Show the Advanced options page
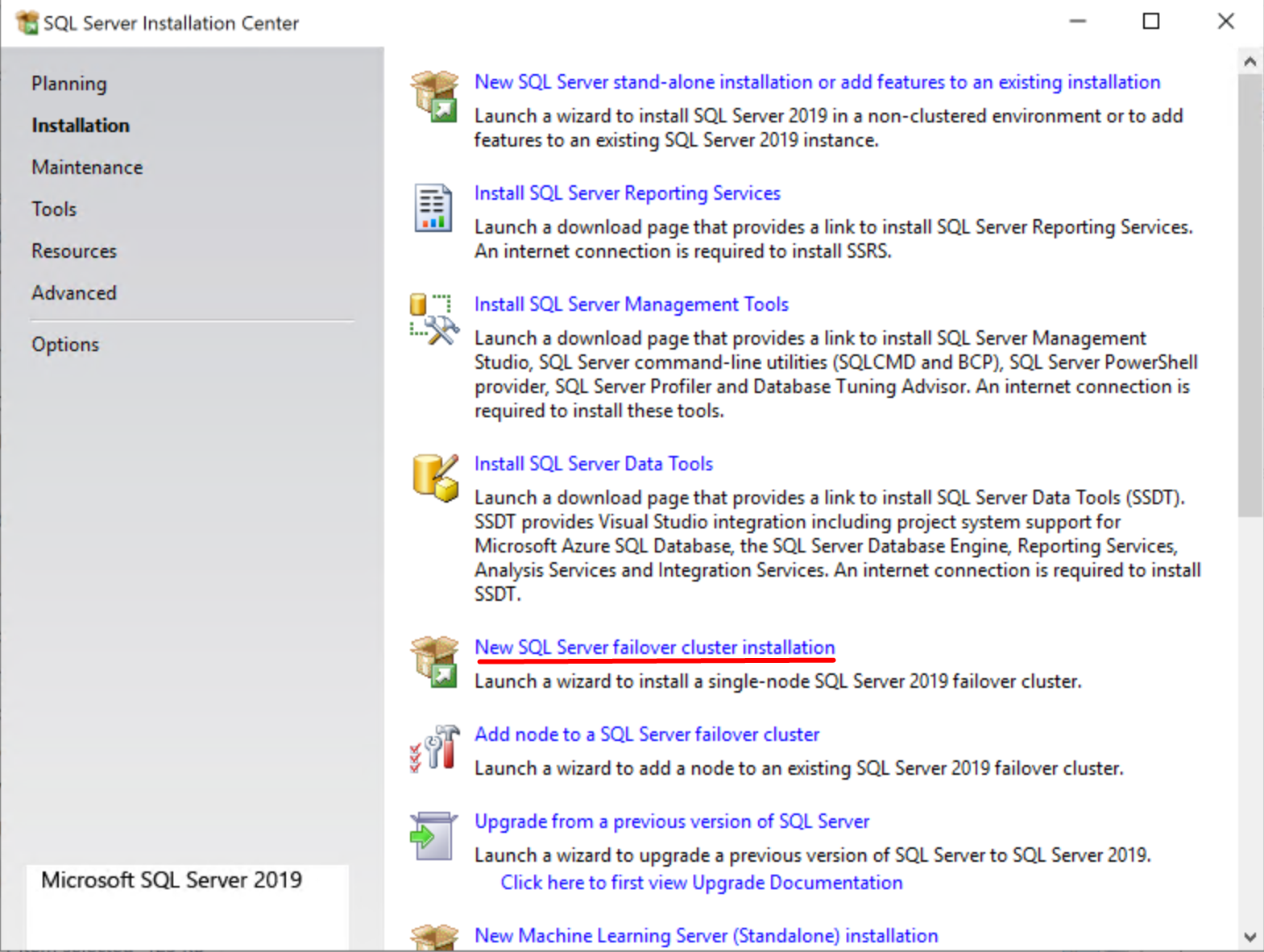The width and height of the screenshot is (1264, 952). pyautogui.click(x=74, y=293)
